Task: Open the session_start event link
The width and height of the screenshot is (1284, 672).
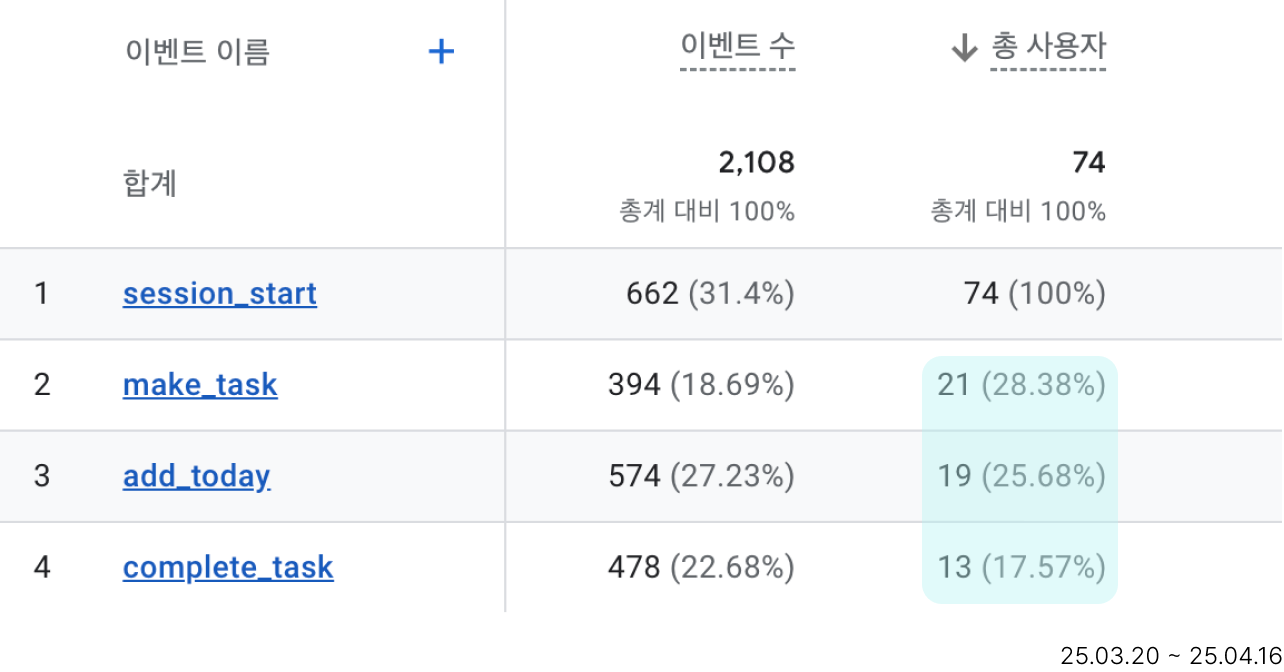Action: click(220, 294)
